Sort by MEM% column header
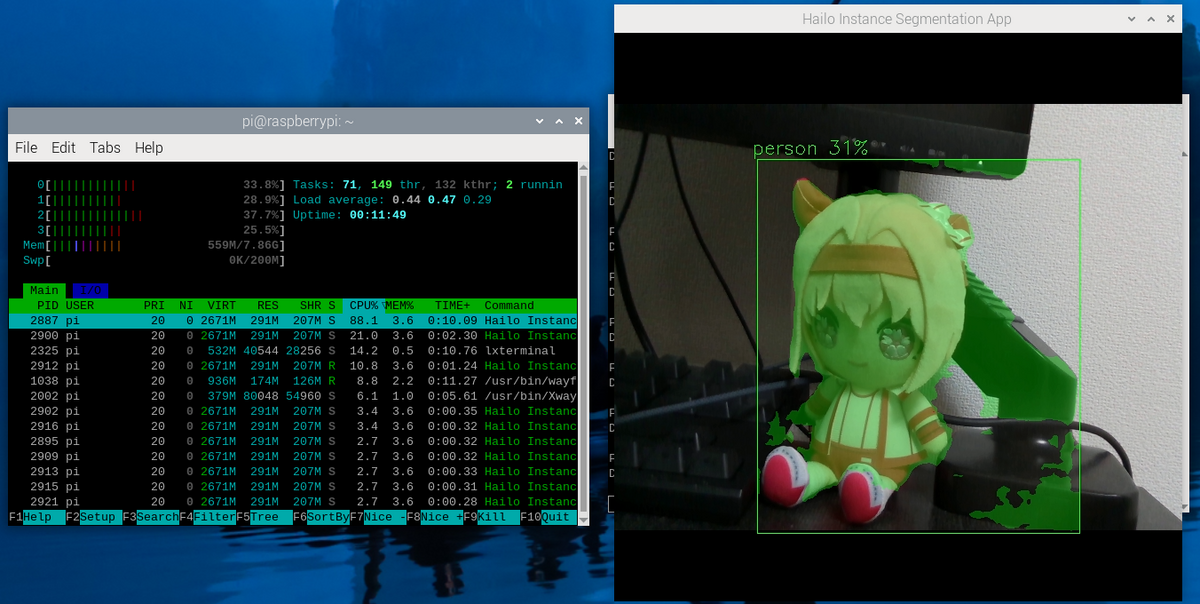 pos(399,305)
